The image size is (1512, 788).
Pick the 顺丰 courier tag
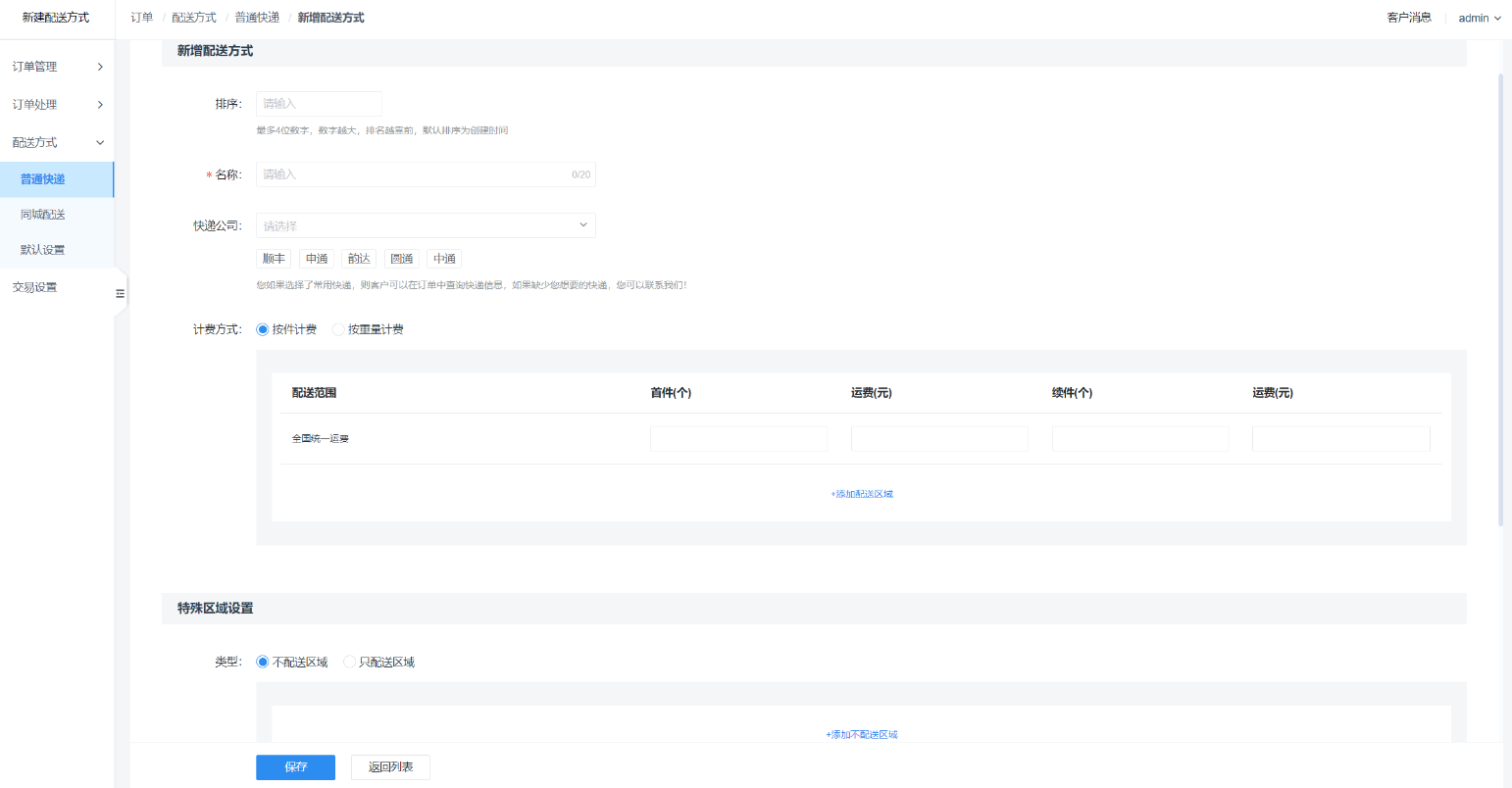(x=274, y=259)
